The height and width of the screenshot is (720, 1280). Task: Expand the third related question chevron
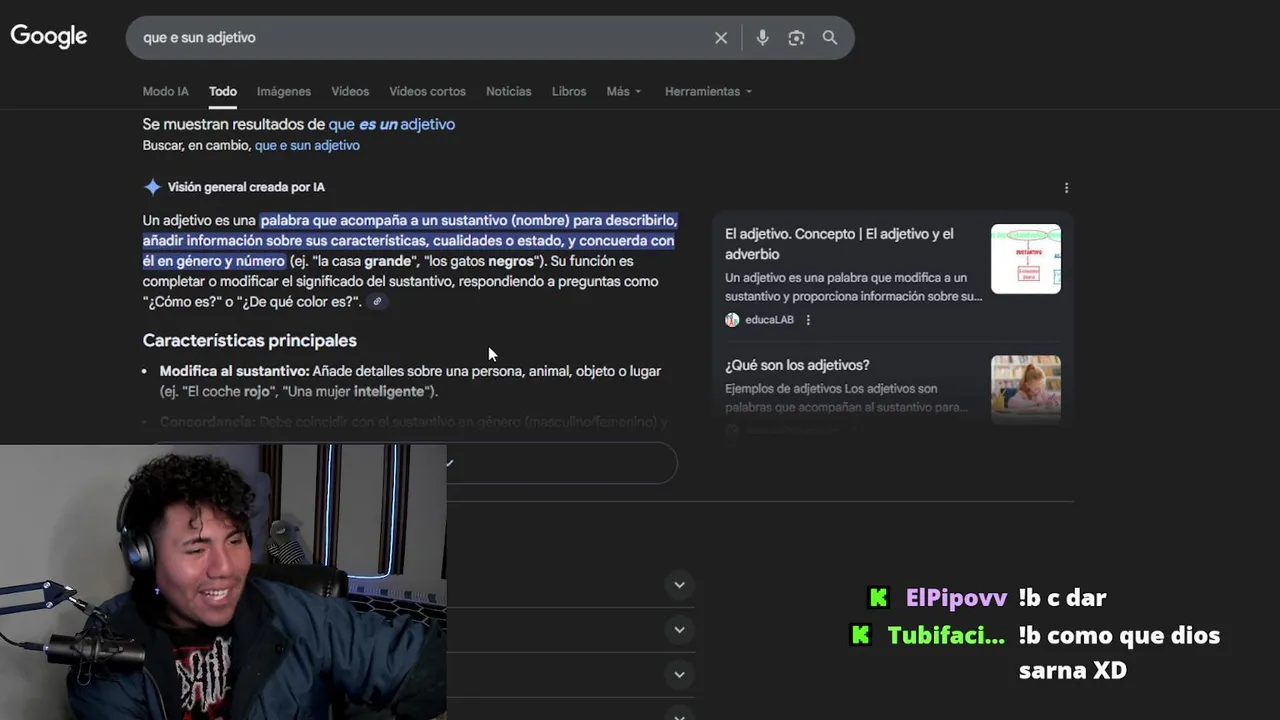[679, 674]
